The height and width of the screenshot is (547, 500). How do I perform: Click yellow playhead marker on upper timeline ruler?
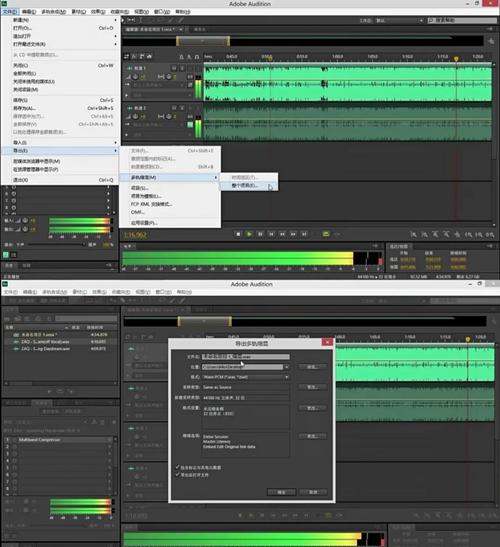click(x=456, y=59)
